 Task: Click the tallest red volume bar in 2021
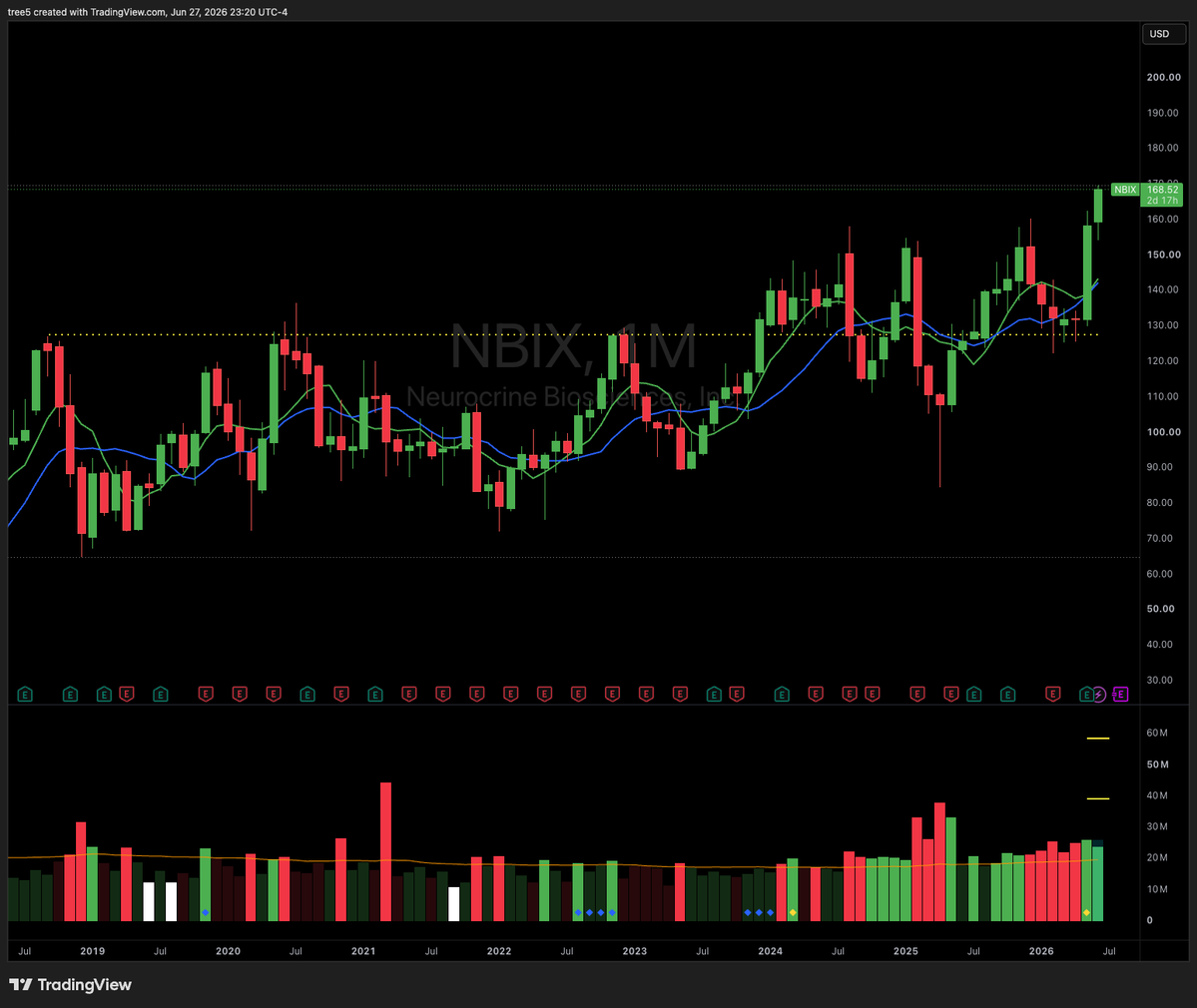click(x=385, y=851)
